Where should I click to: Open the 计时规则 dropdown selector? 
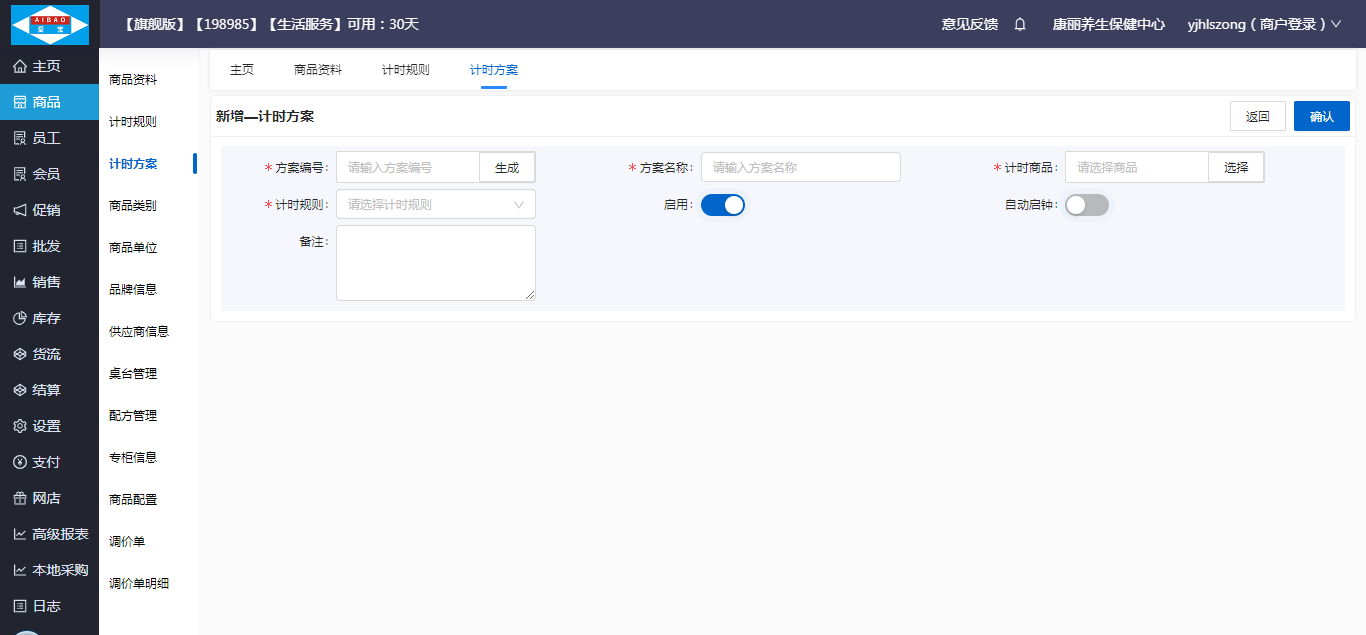point(436,204)
